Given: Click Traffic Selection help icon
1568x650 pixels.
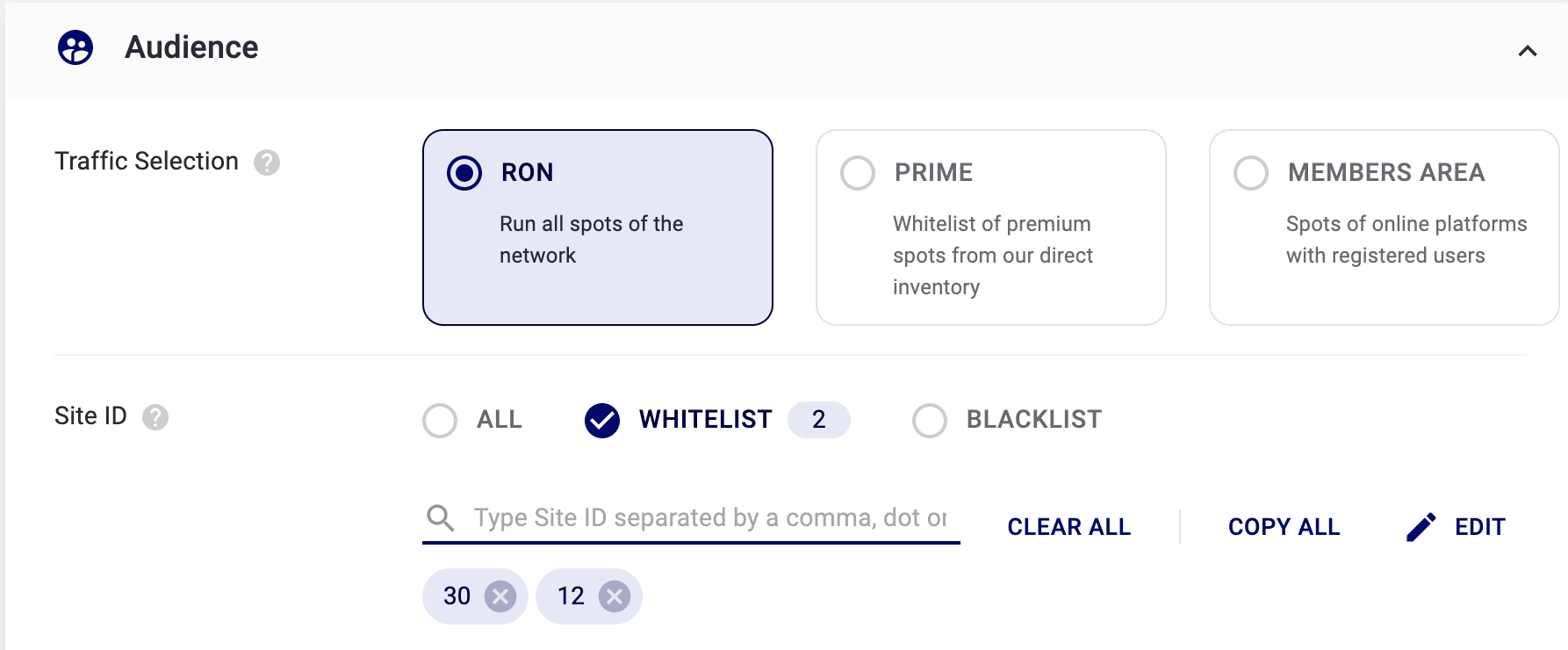Looking at the screenshot, I should 267,162.
